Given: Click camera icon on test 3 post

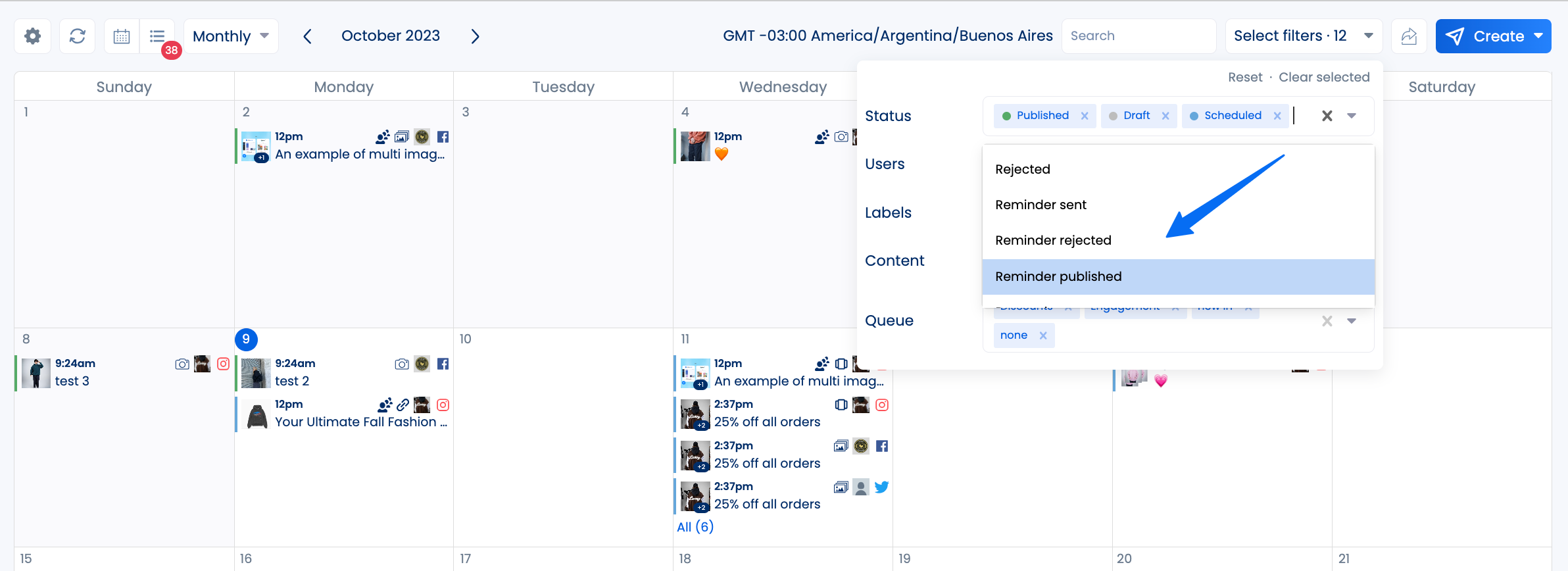Looking at the screenshot, I should [x=182, y=364].
